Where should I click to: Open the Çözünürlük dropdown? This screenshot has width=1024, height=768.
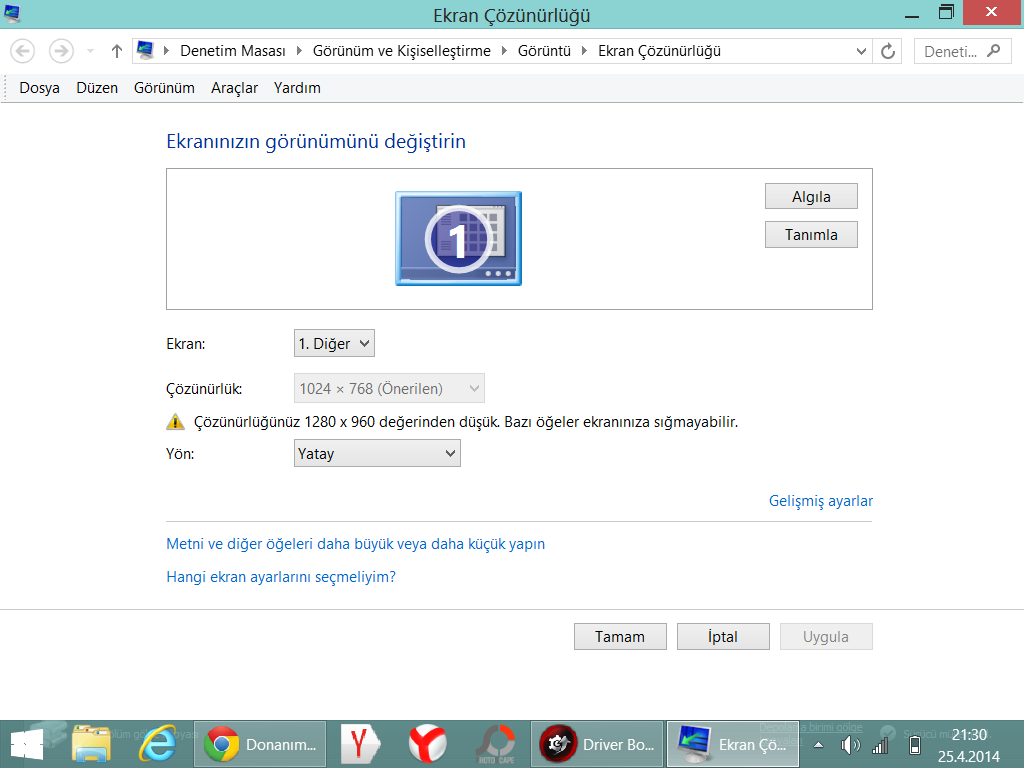coord(389,389)
